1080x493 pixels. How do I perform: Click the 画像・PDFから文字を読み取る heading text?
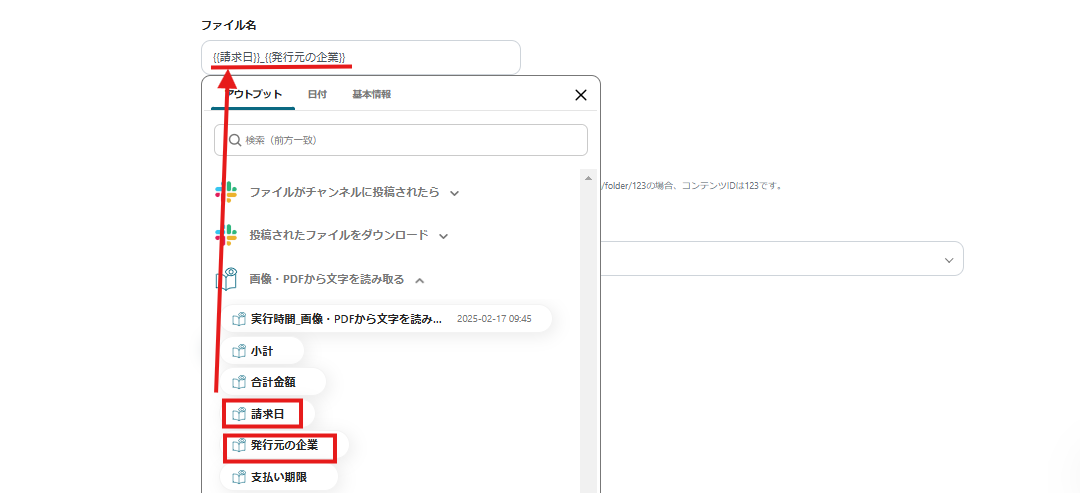(x=326, y=279)
